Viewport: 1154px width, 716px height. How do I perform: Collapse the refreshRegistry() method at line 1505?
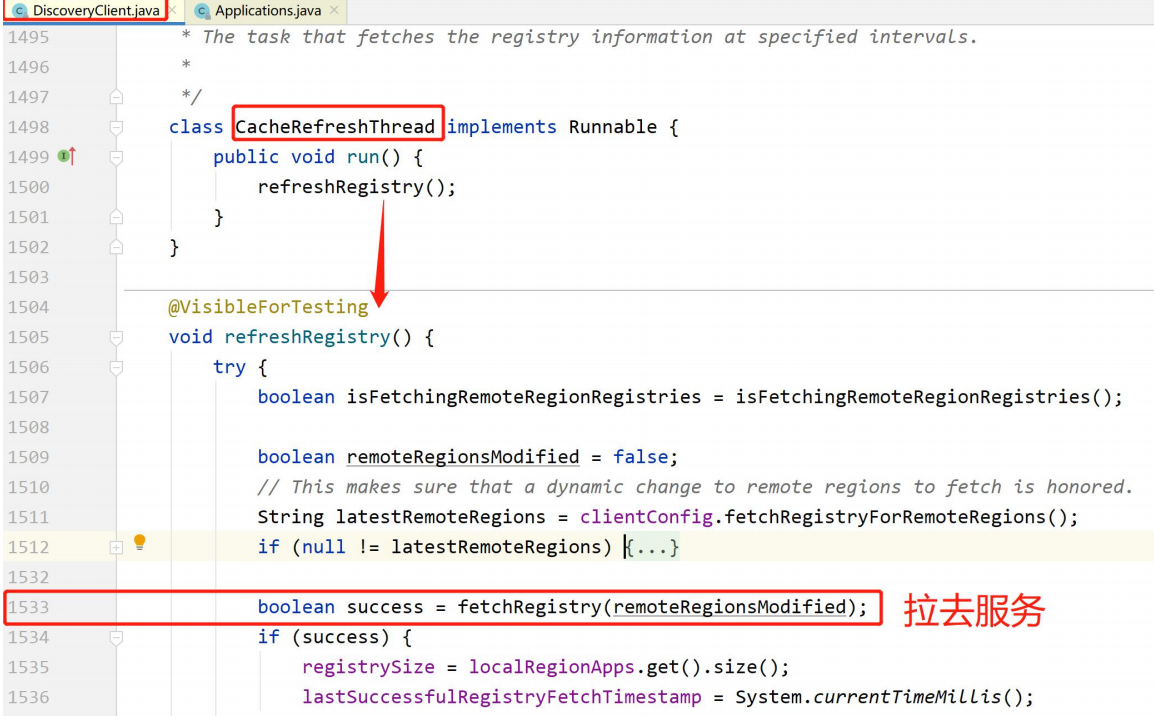[x=116, y=338]
